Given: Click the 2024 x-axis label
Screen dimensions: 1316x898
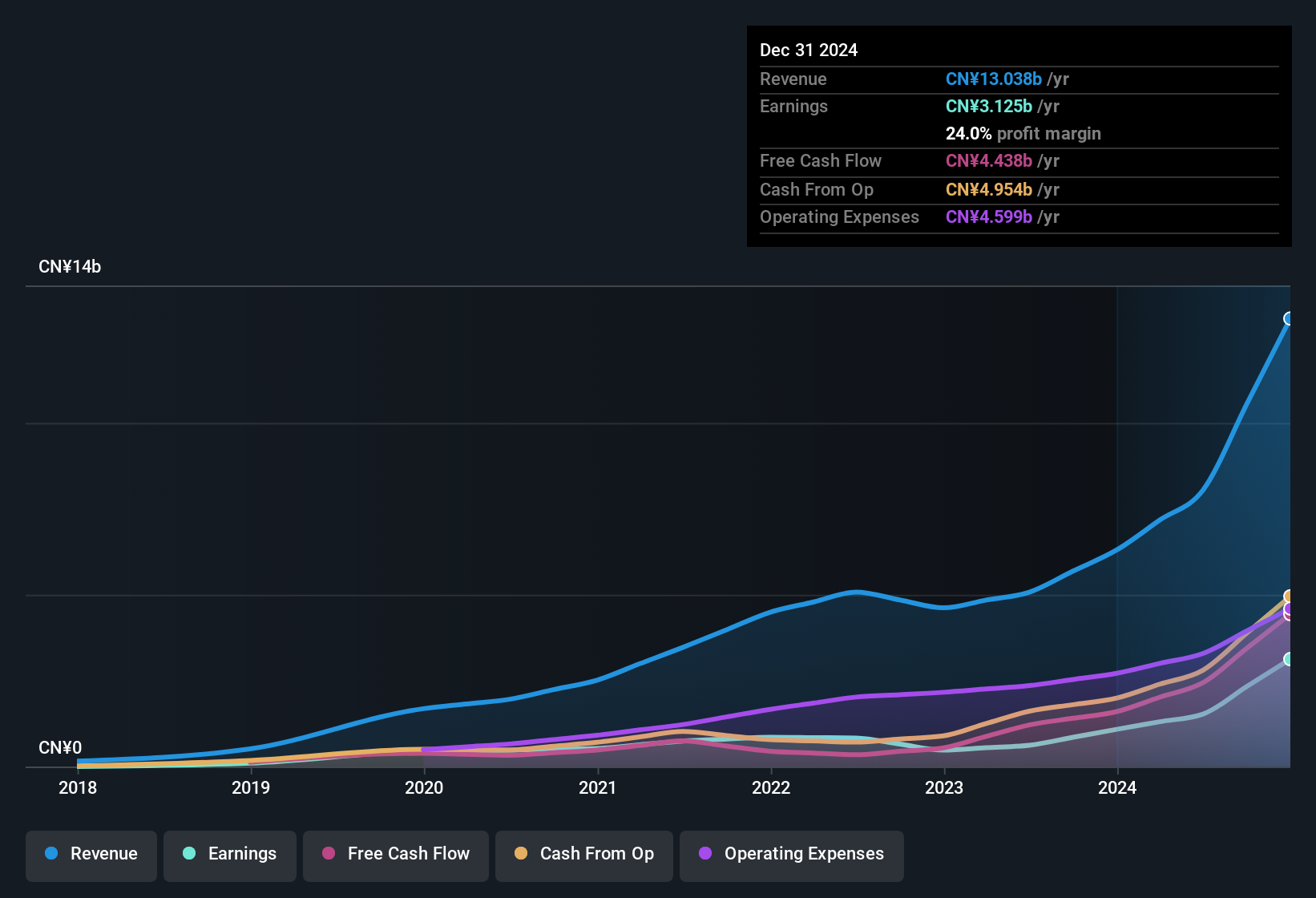Looking at the screenshot, I should (x=1117, y=787).
